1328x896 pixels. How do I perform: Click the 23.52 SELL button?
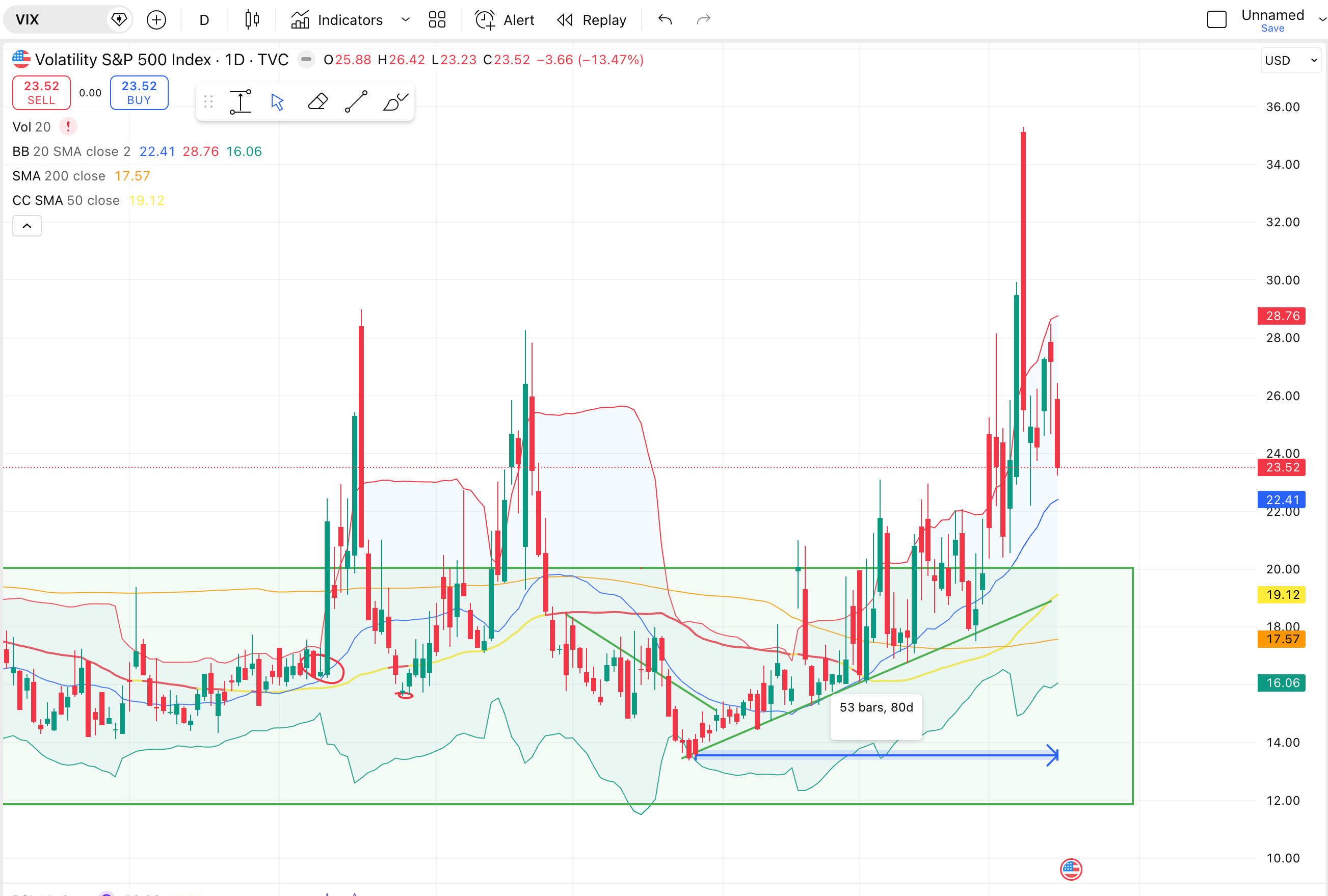coord(41,93)
